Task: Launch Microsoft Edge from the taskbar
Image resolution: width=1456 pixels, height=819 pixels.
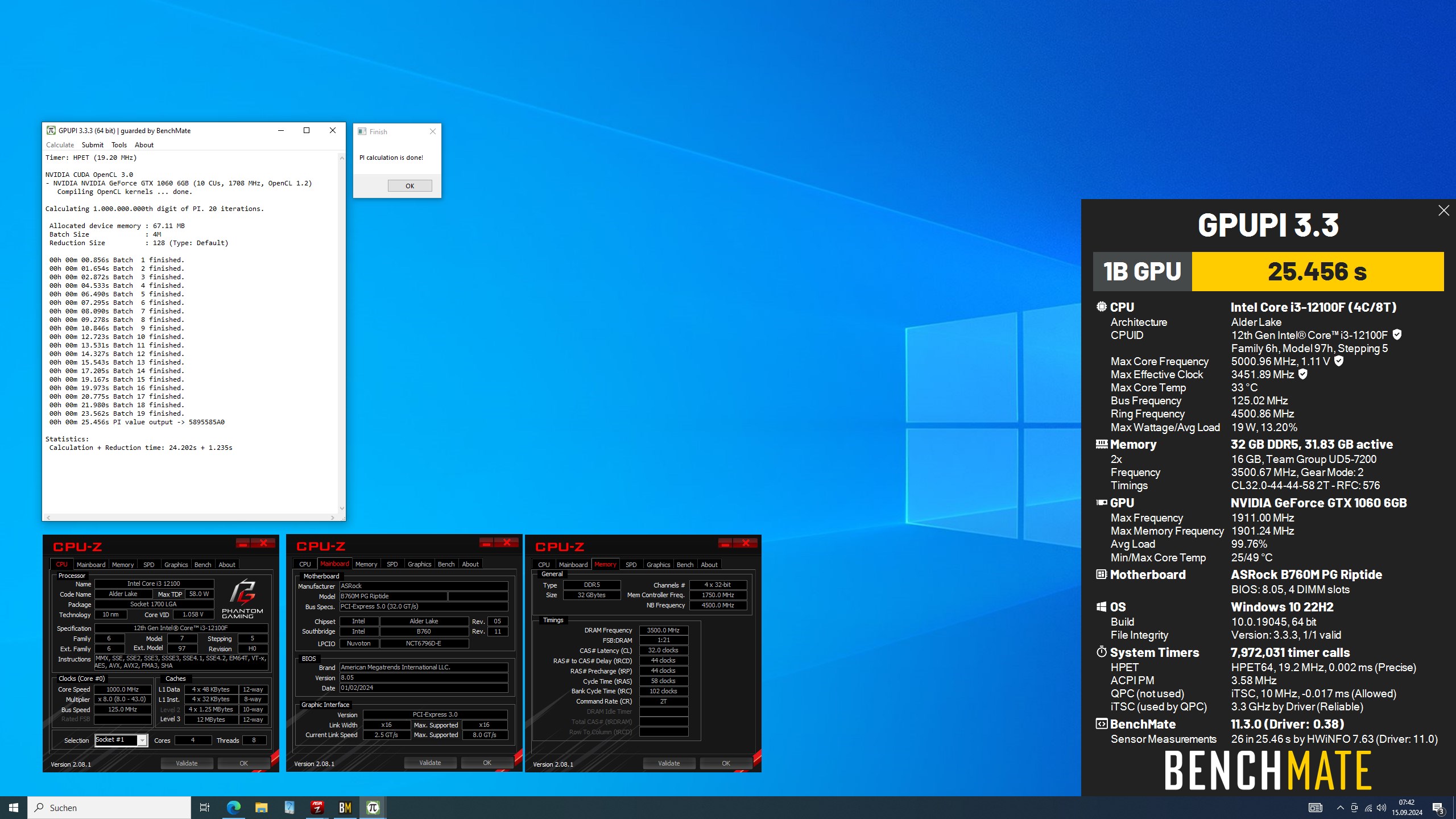Action: (233, 808)
